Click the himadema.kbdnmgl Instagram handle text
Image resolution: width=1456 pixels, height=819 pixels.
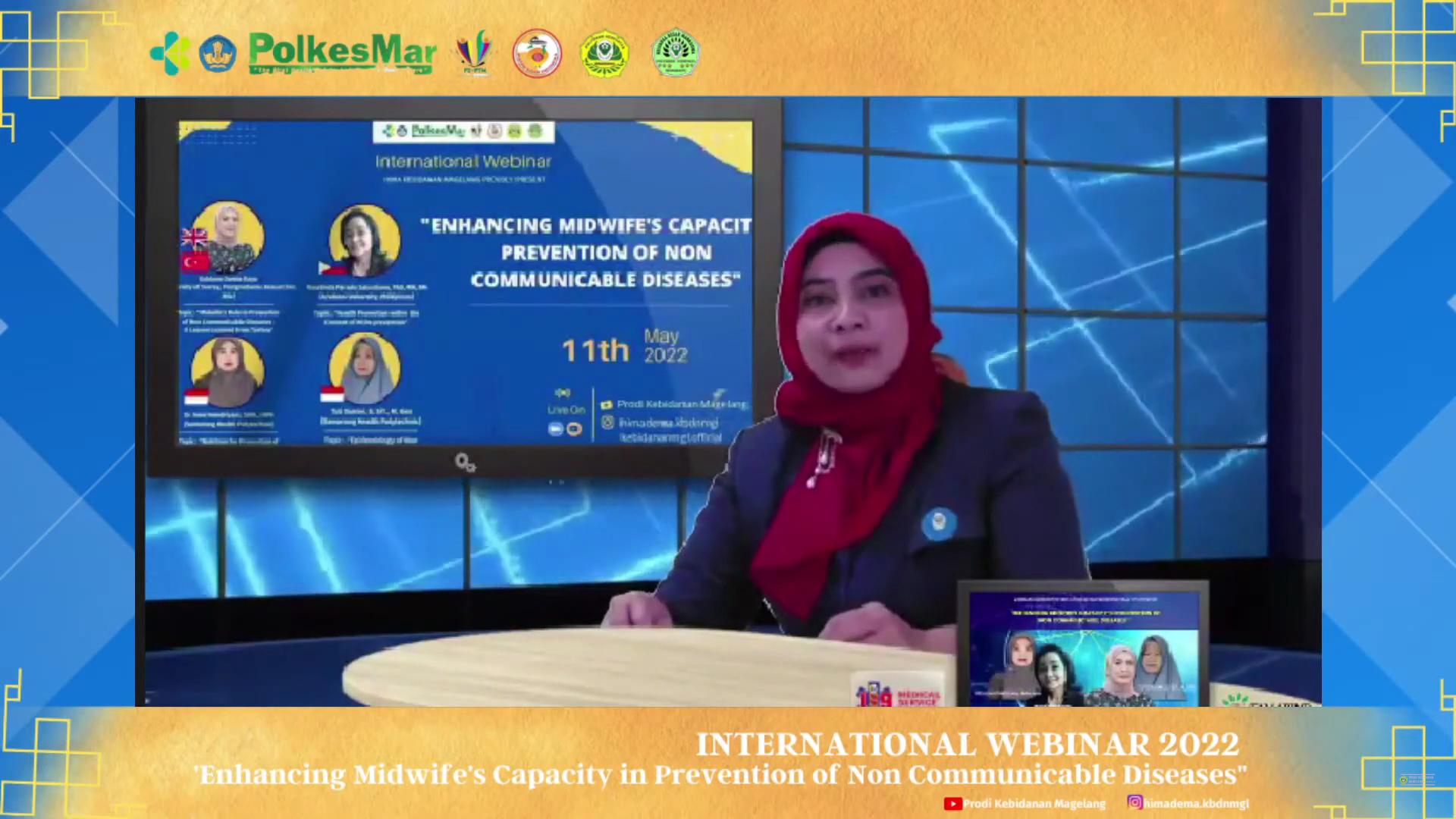coord(1196,803)
